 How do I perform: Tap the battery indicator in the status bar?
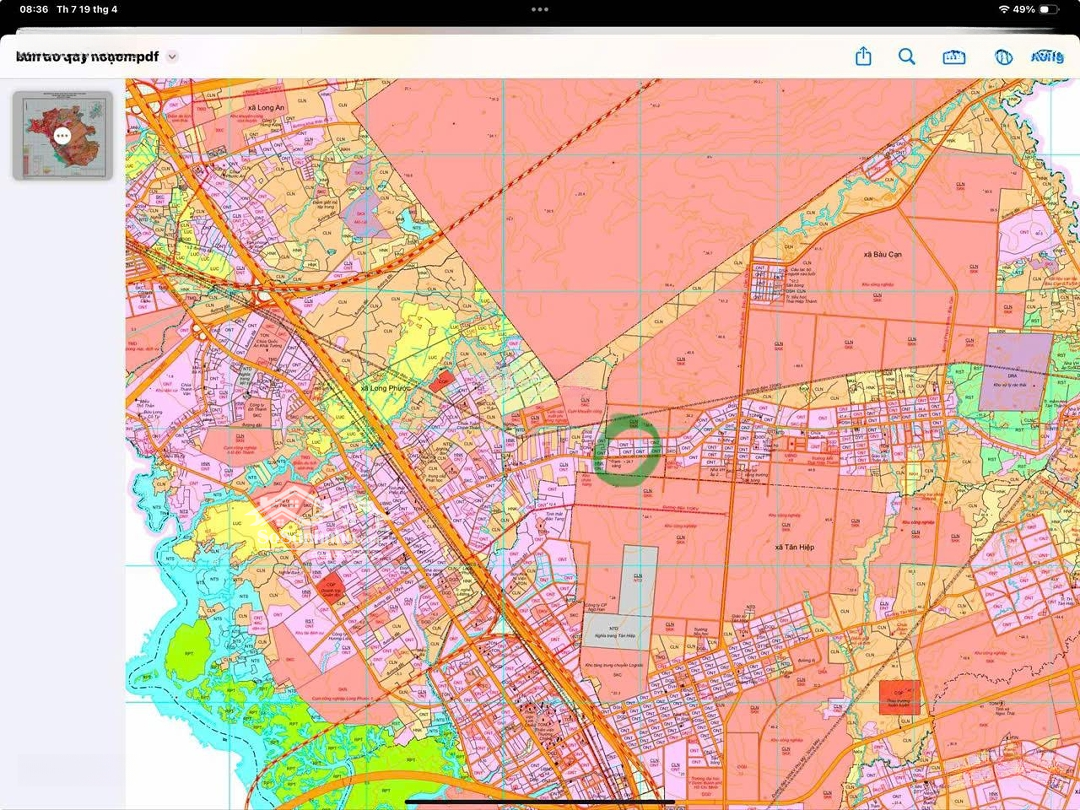click(x=1048, y=9)
